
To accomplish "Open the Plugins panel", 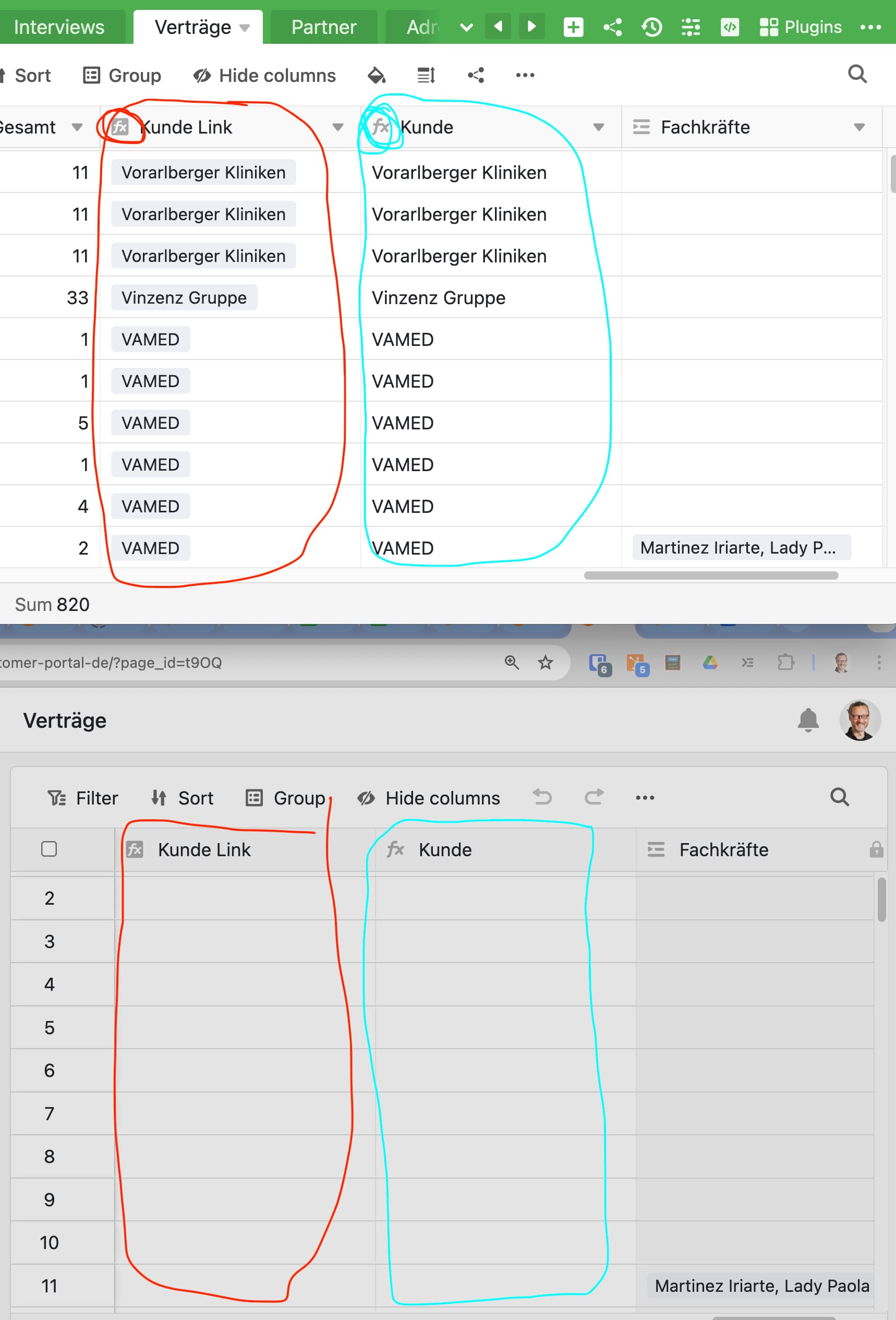I will (801, 27).
